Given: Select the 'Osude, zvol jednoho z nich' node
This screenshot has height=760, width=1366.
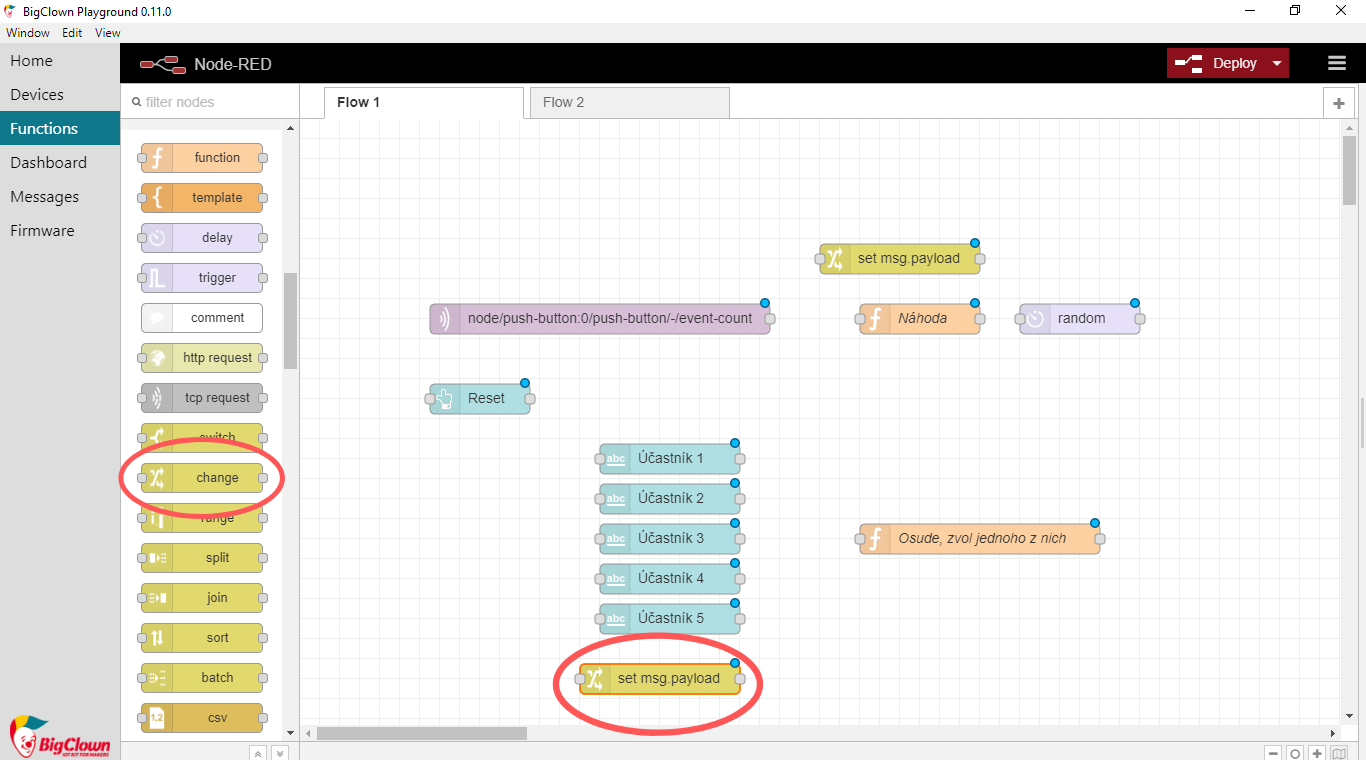Looking at the screenshot, I should [980, 539].
